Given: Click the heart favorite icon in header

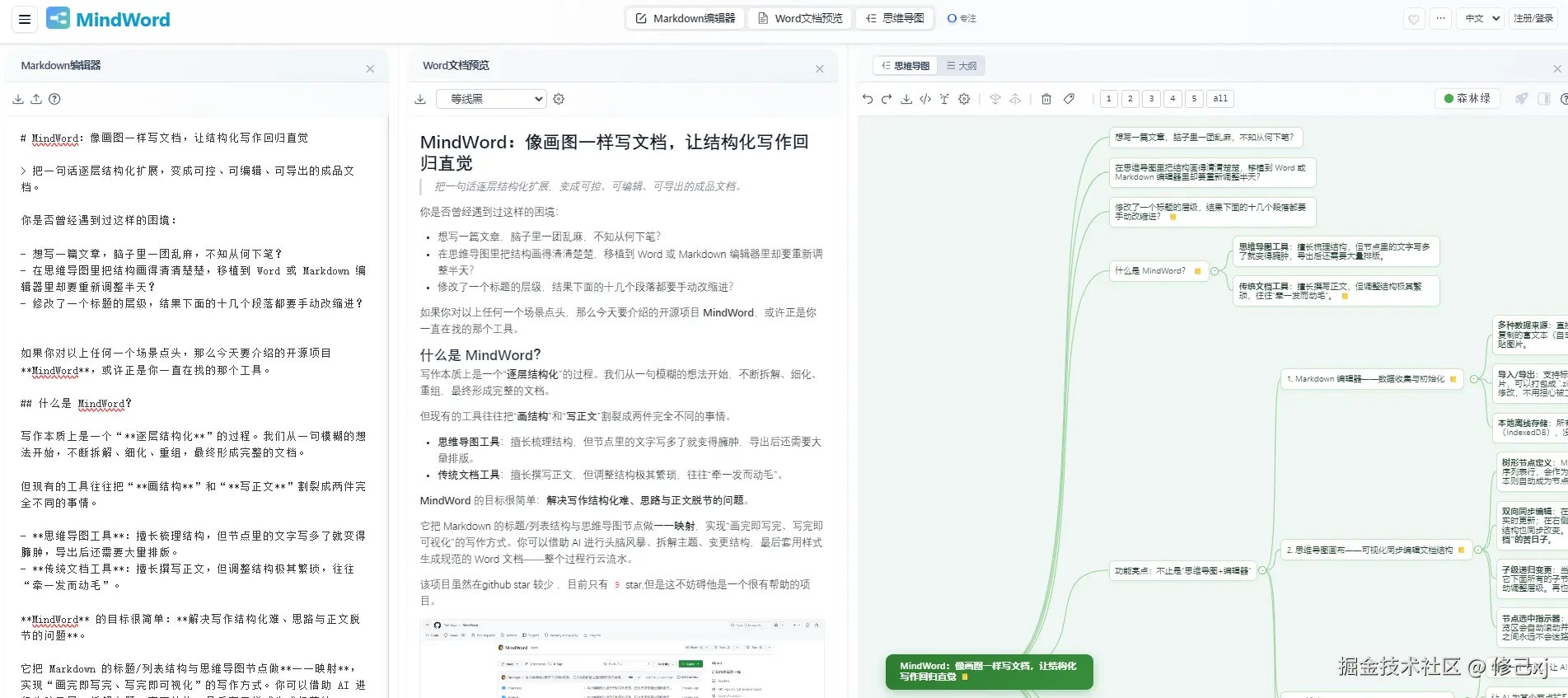Looking at the screenshot, I should point(1414,18).
